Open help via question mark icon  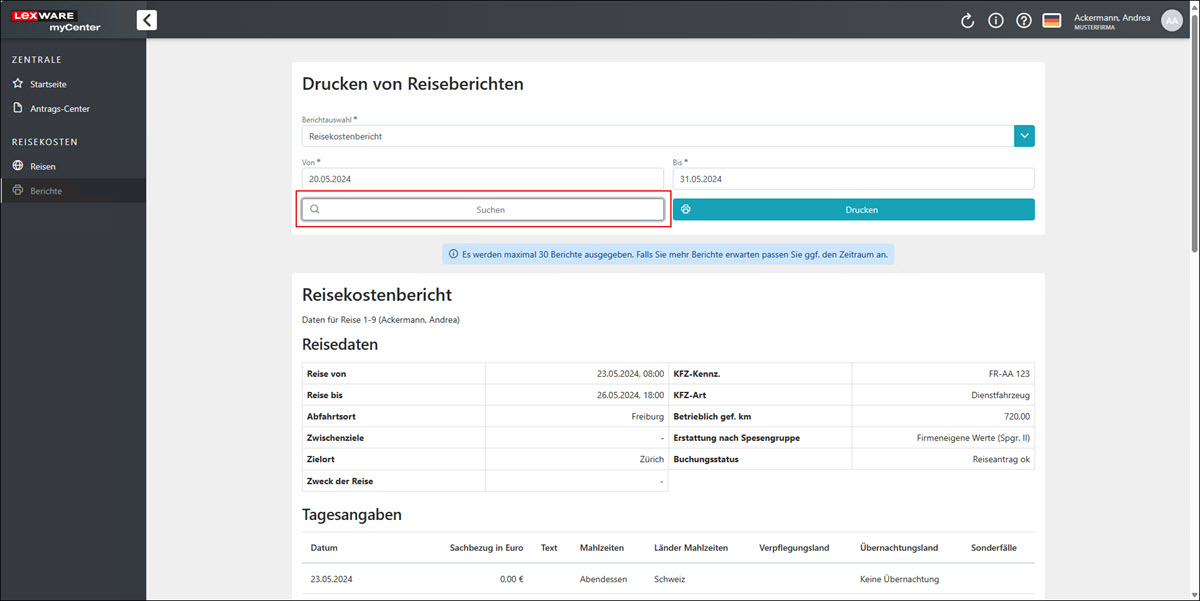[1023, 19]
